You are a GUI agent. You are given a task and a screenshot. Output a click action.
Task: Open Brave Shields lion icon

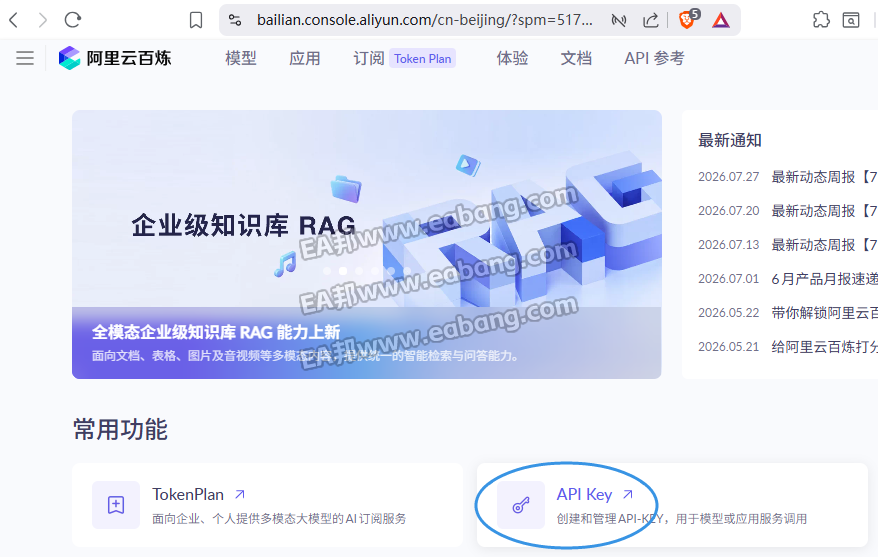pos(687,20)
